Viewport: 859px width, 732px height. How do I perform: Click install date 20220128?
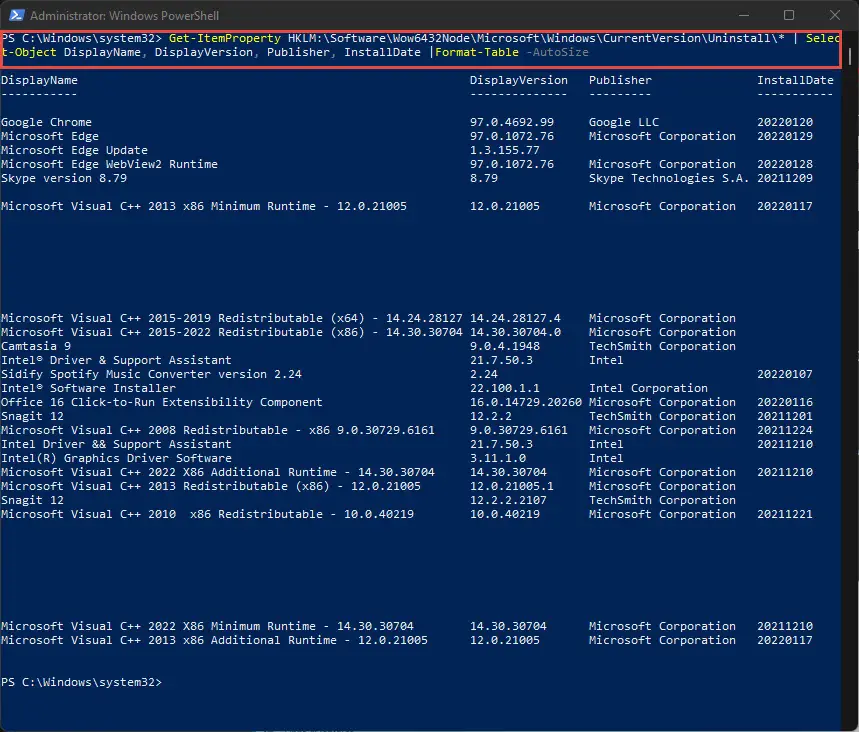pos(785,164)
